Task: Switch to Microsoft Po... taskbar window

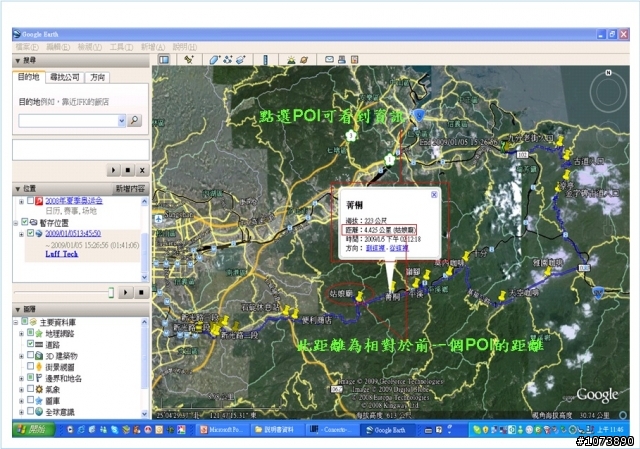Action: pos(222,430)
